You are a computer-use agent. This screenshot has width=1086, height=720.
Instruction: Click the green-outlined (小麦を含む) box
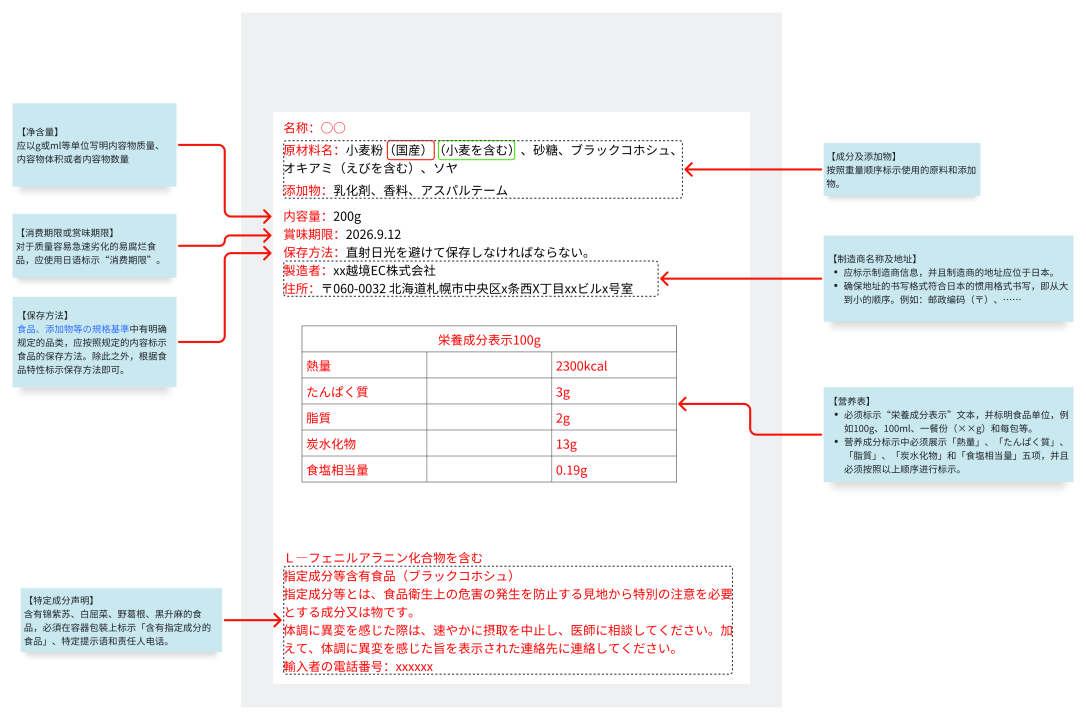coord(476,151)
